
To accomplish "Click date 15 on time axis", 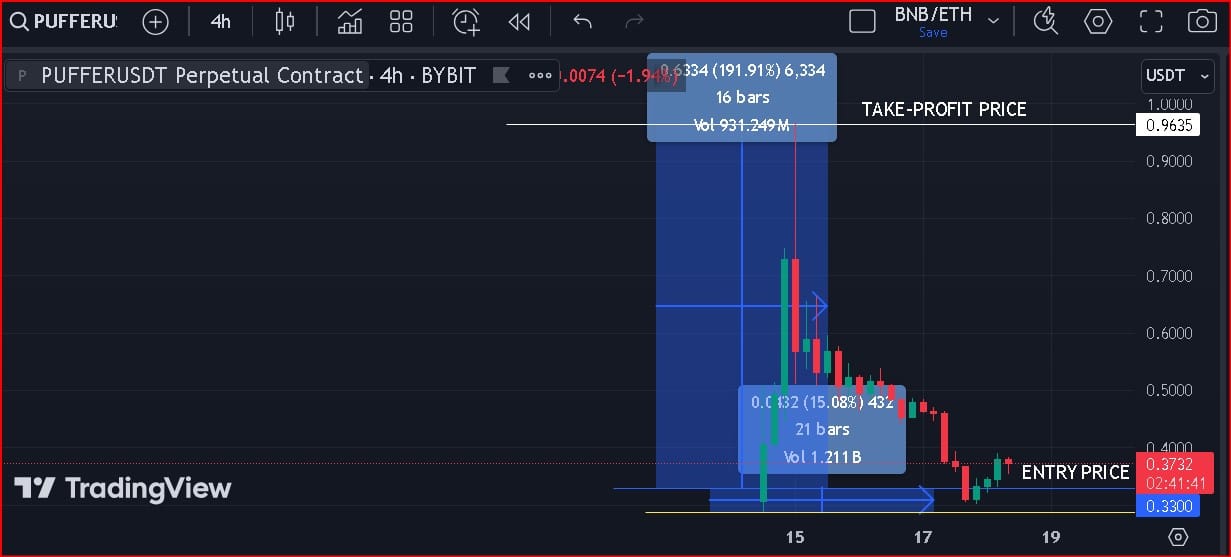I will pyautogui.click(x=795, y=537).
